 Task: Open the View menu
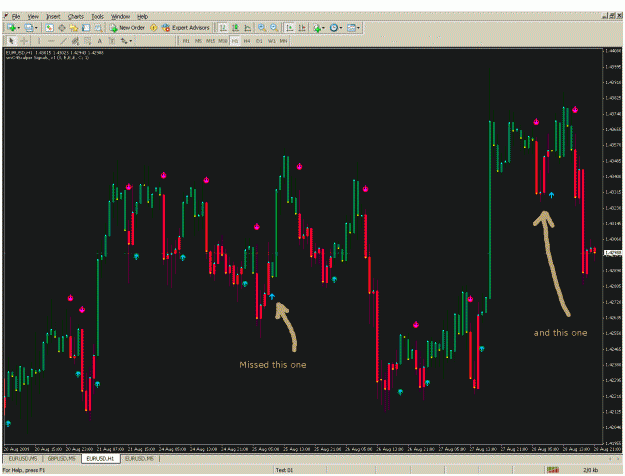[x=33, y=16]
